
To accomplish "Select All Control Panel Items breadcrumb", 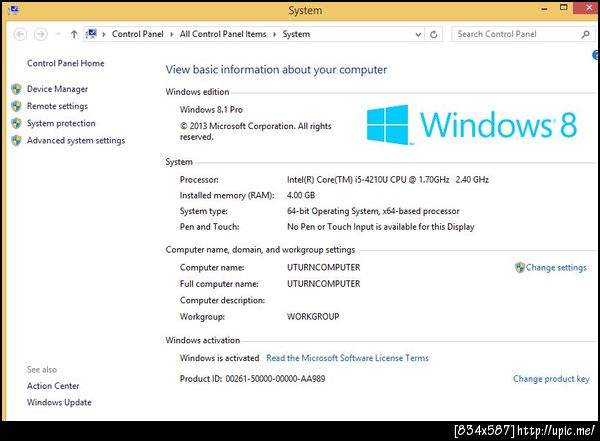I will (x=223, y=34).
